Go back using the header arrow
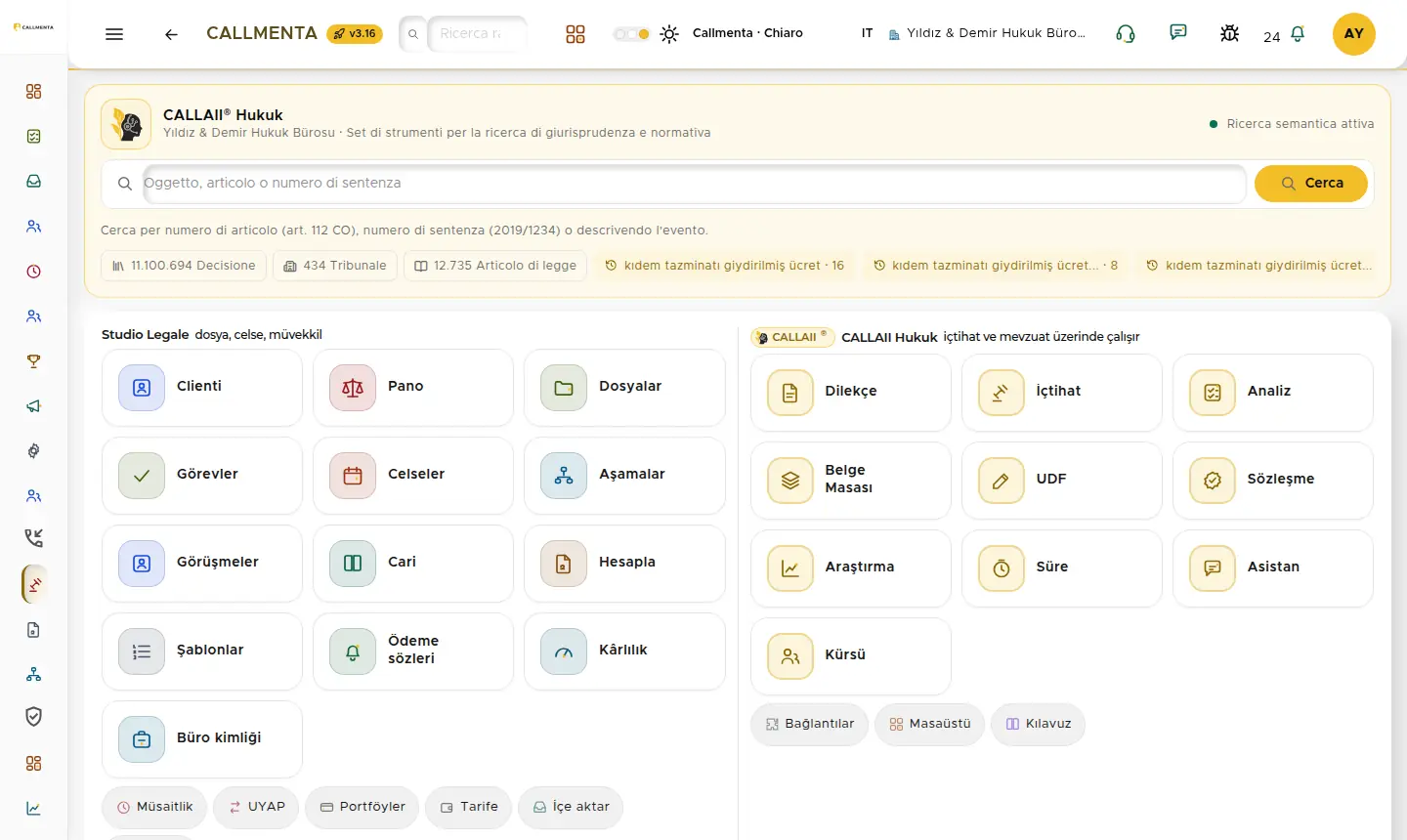1407x840 pixels. pos(171,34)
